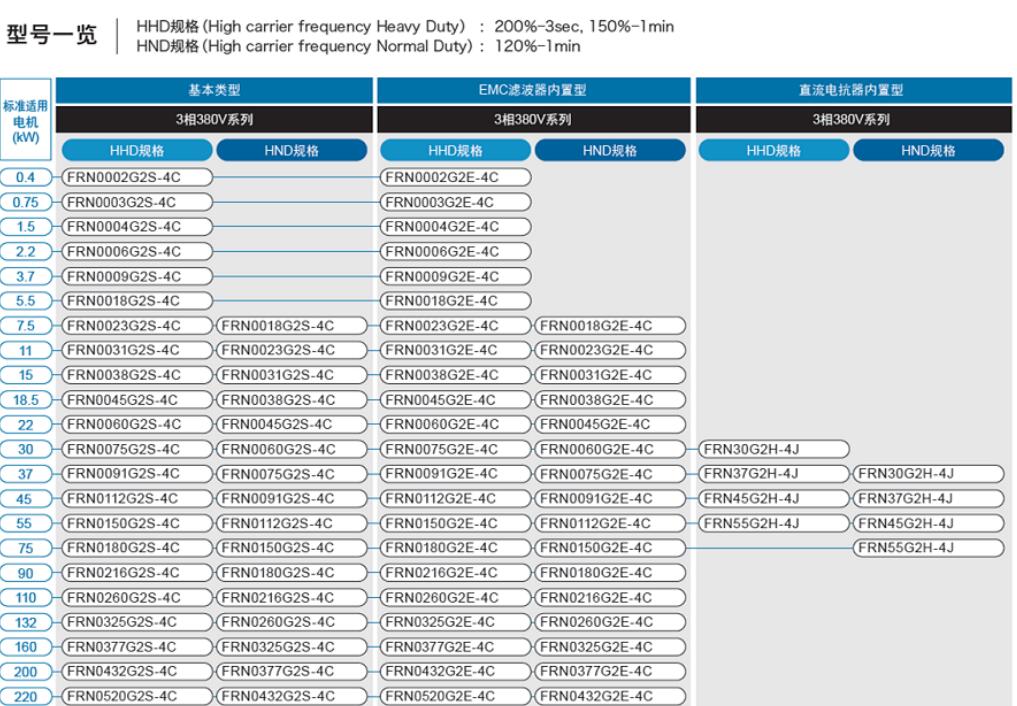Click the HHD规格 pill under EMC滤波器内置型
Image resolution: width=1017 pixels, height=706 pixels.
pyautogui.click(x=455, y=150)
